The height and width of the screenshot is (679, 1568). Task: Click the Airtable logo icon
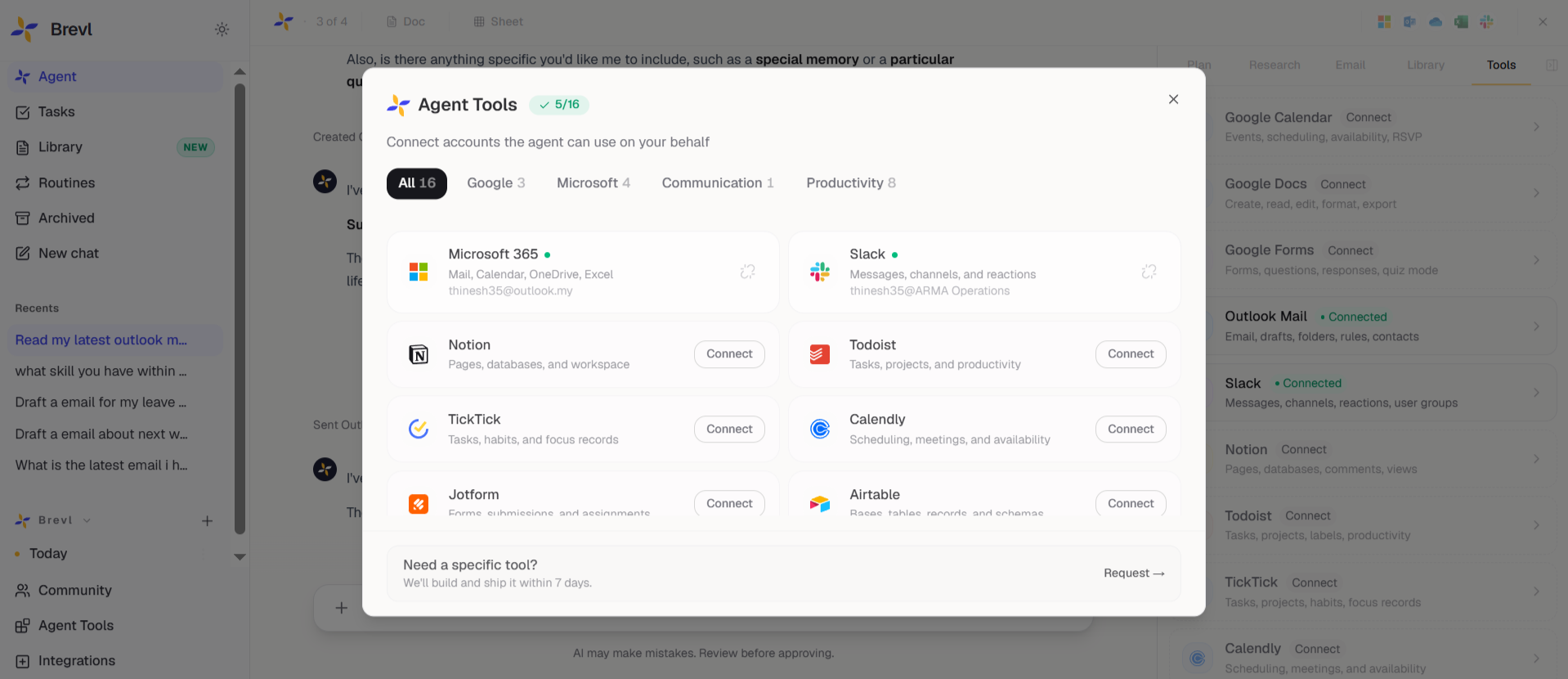click(x=820, y=504)
